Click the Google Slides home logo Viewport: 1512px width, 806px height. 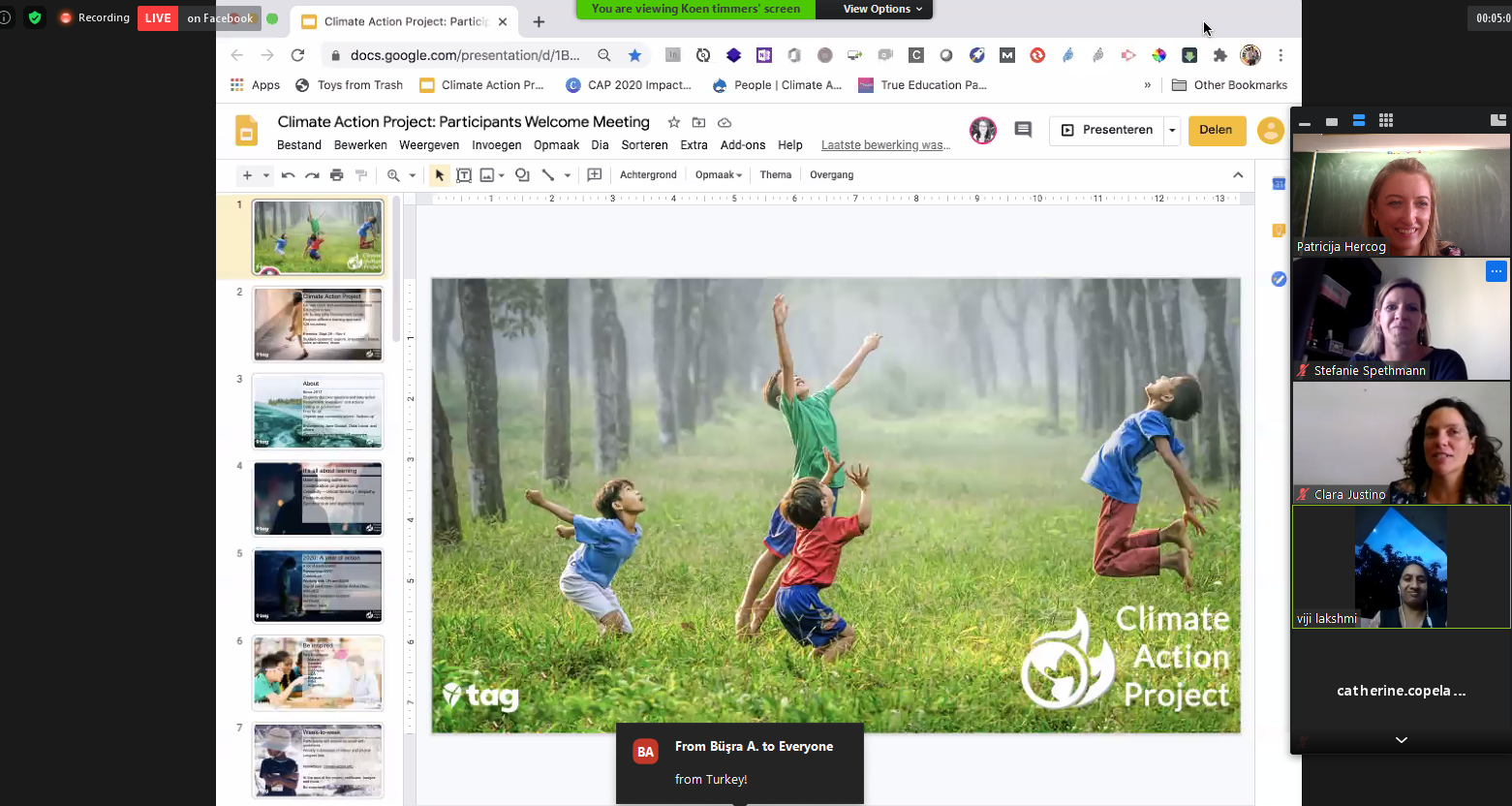(247, 131)
